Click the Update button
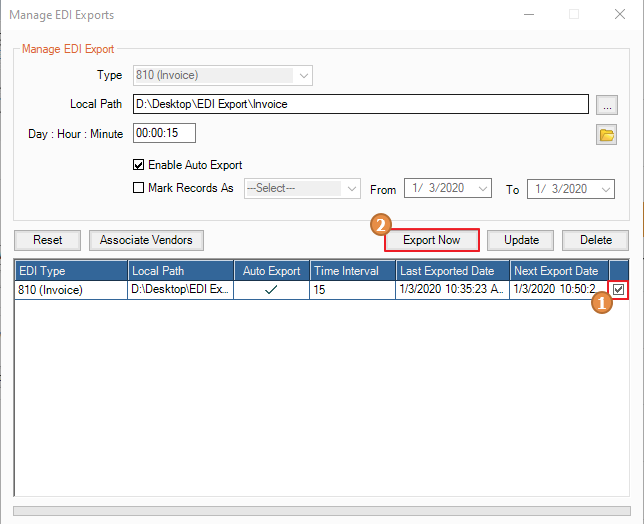 [x=521, y=240]
